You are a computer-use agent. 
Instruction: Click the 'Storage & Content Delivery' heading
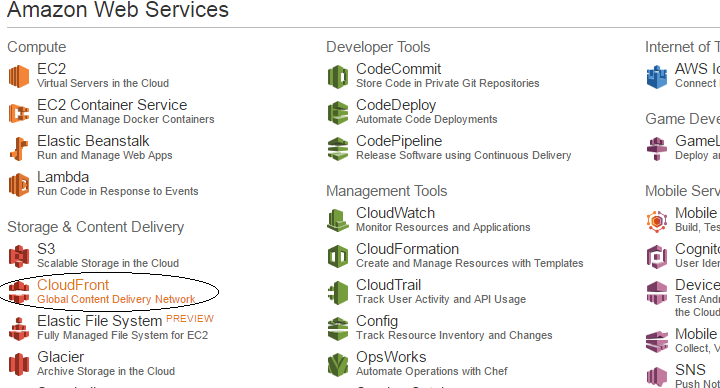pyautogui.click(x=96, y=227)
